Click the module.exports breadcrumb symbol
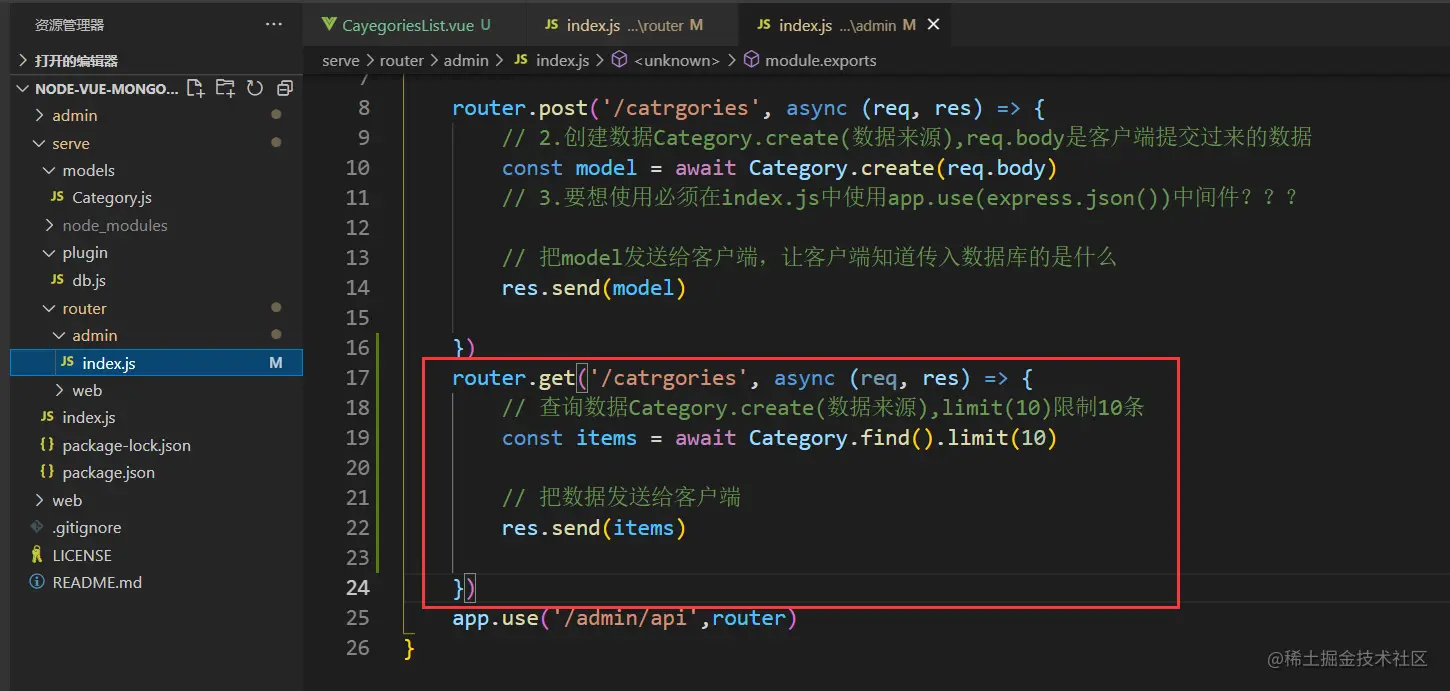The image size is (1450, 691). click(820, 60)
